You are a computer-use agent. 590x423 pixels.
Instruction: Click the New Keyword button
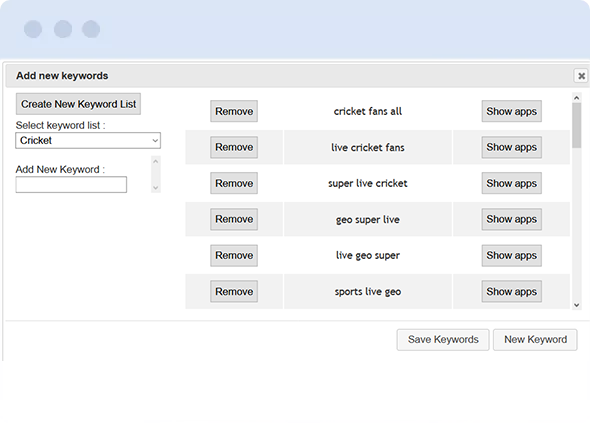click(x=535, y=340)
